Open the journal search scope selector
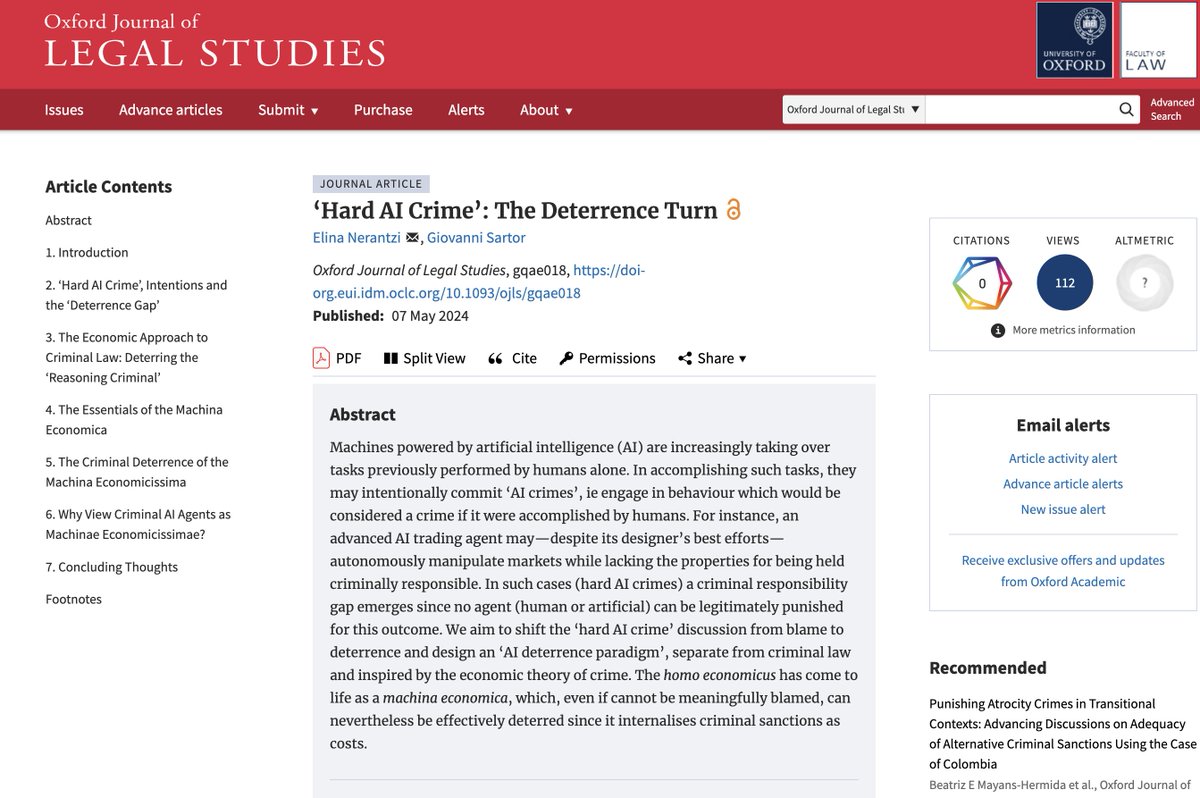 coord(852,108)
